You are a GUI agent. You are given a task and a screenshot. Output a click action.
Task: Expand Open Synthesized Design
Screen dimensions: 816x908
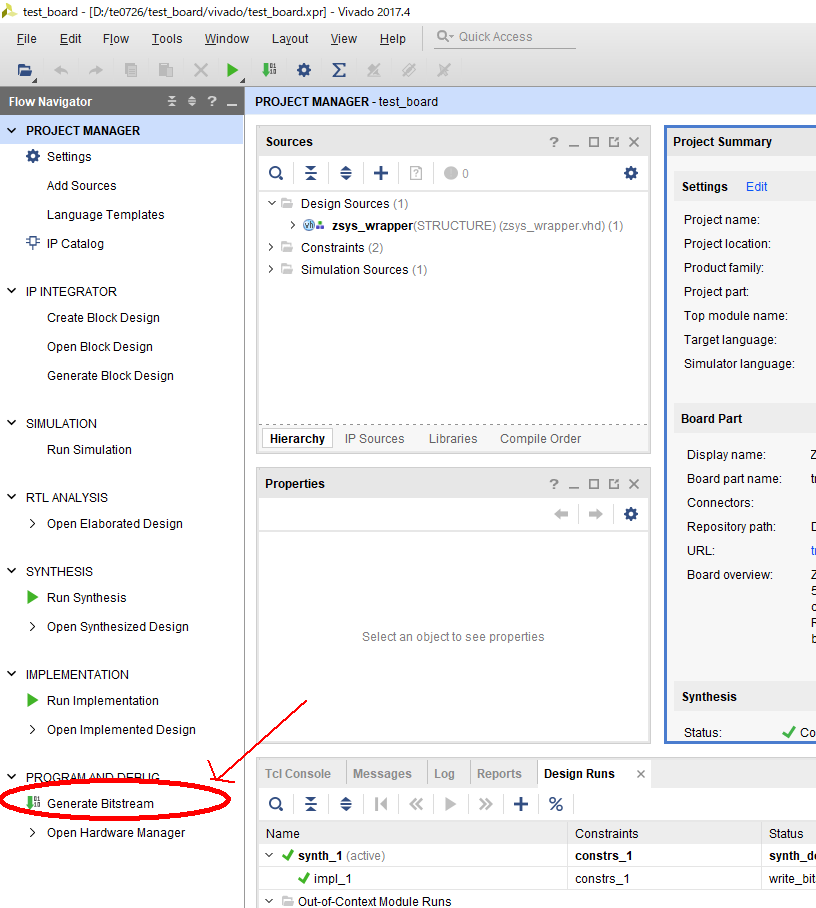coord(33,627)
